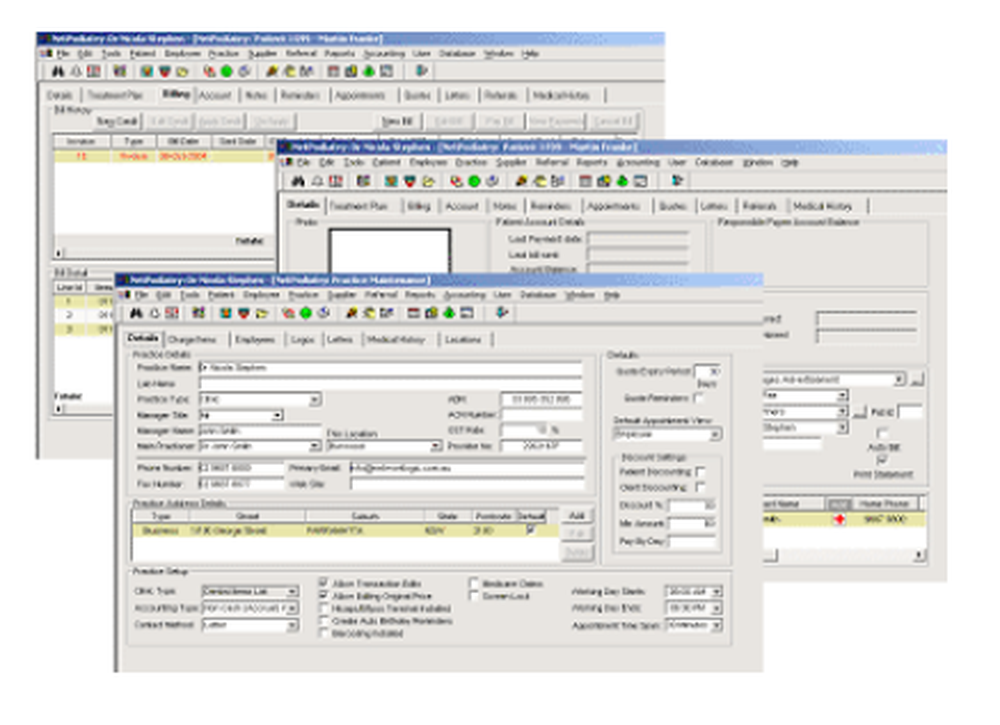Open the Main Practitioner dropdown
This screenshot has height=725, width=1000.
(314, 446)
